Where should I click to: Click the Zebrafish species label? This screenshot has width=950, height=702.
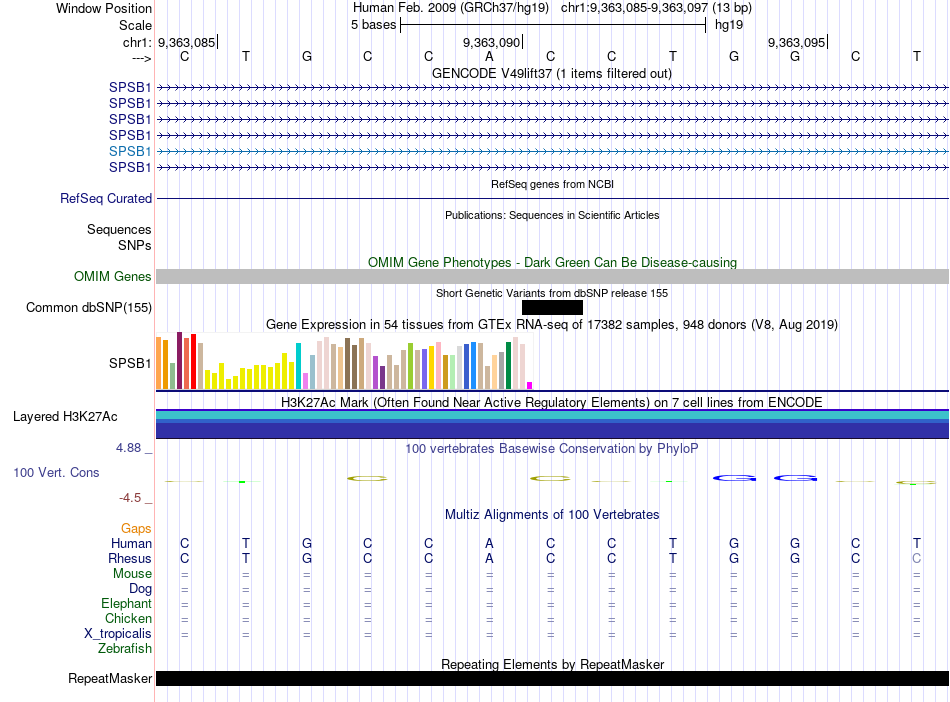125,649
